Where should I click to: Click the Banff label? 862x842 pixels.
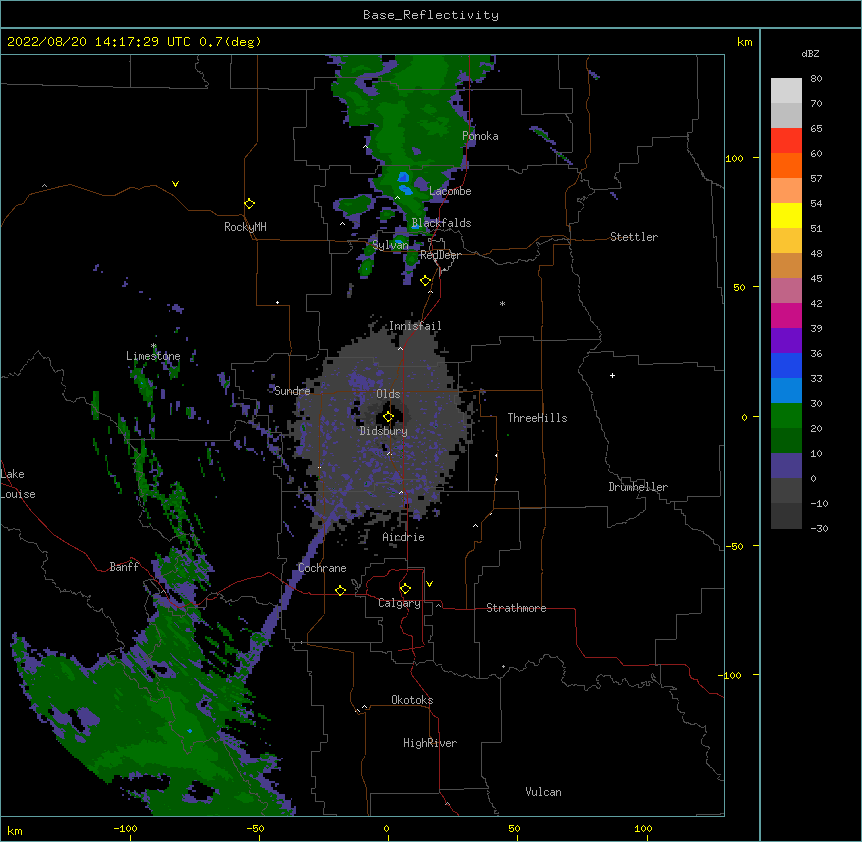(124, 567)
